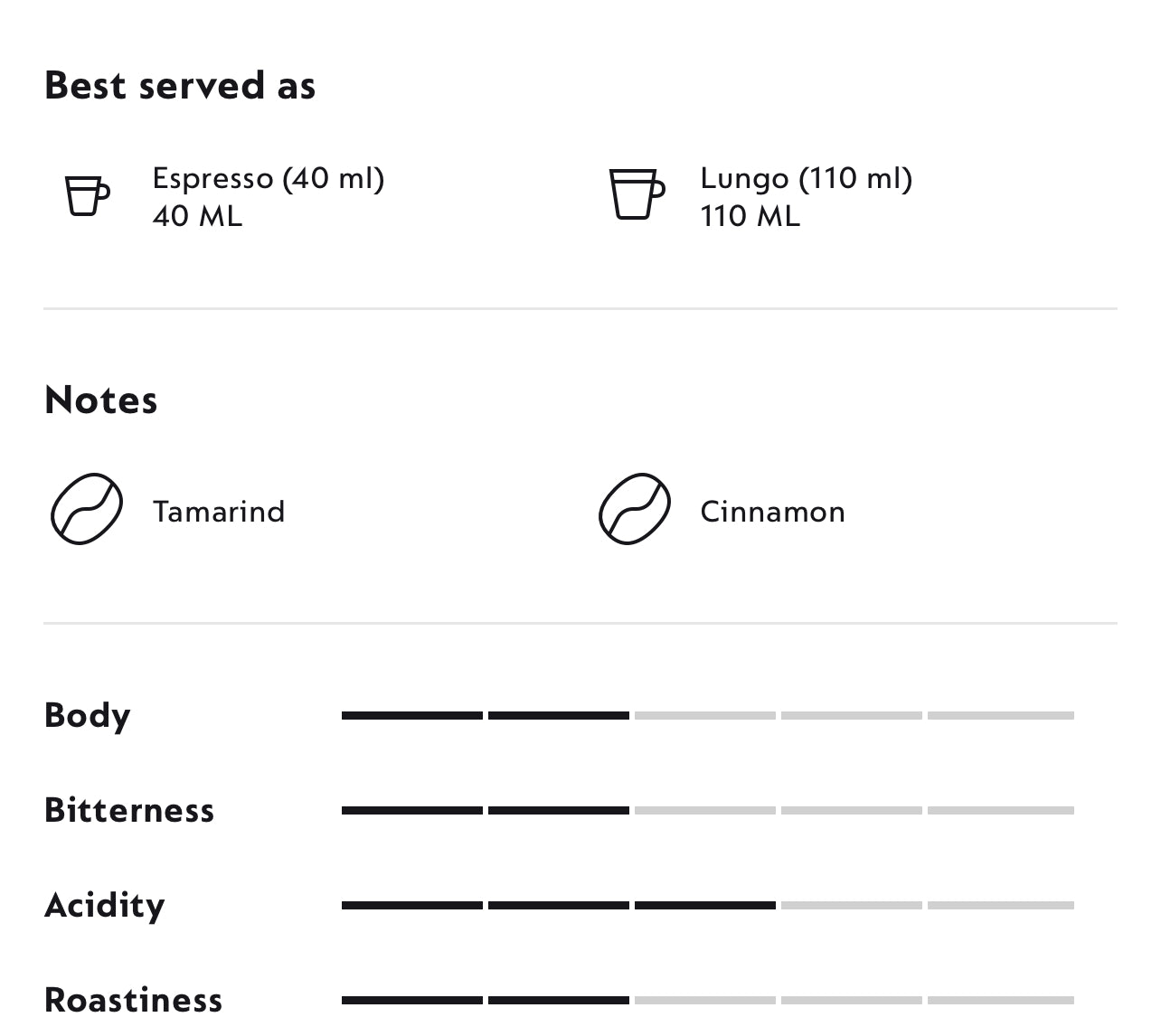The width and height of the screenshot is (1161, 1036).
Task: Click the Cinnamon note text
Action: click(x=772, y=512)
